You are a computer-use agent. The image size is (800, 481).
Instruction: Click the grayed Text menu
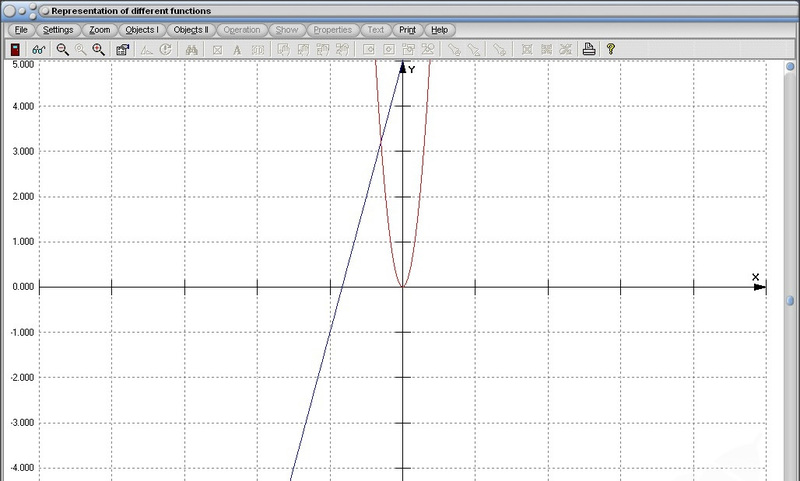(376, 30)
